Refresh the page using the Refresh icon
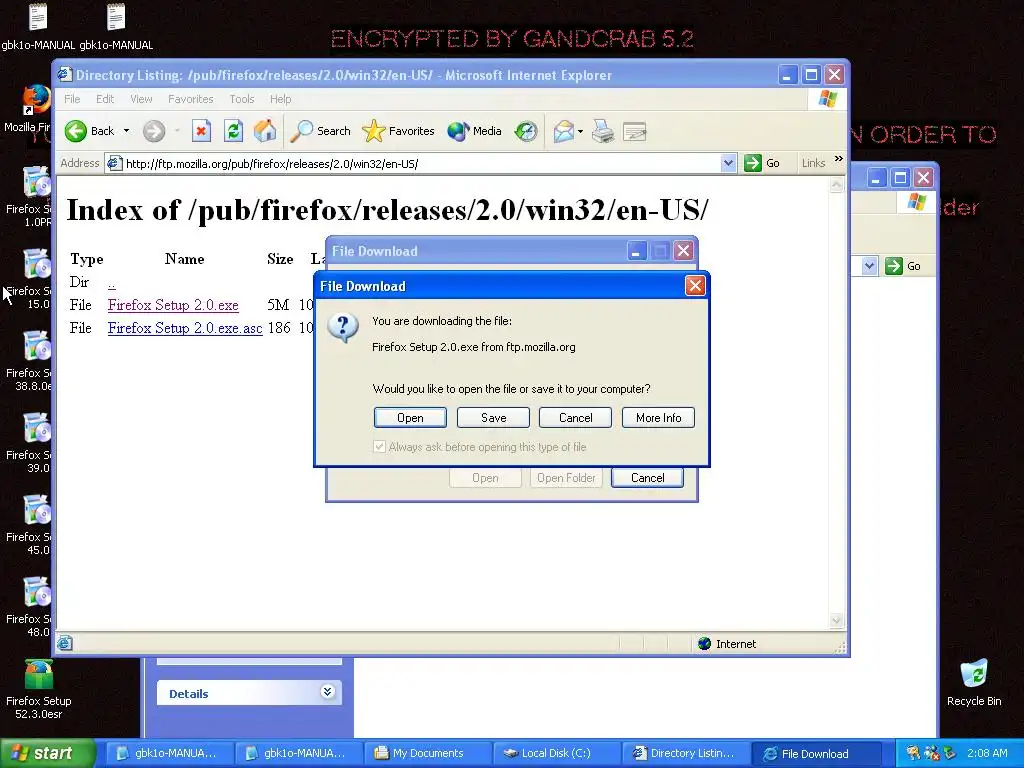This screenshot has height=768, width=1024. (233, 131)
